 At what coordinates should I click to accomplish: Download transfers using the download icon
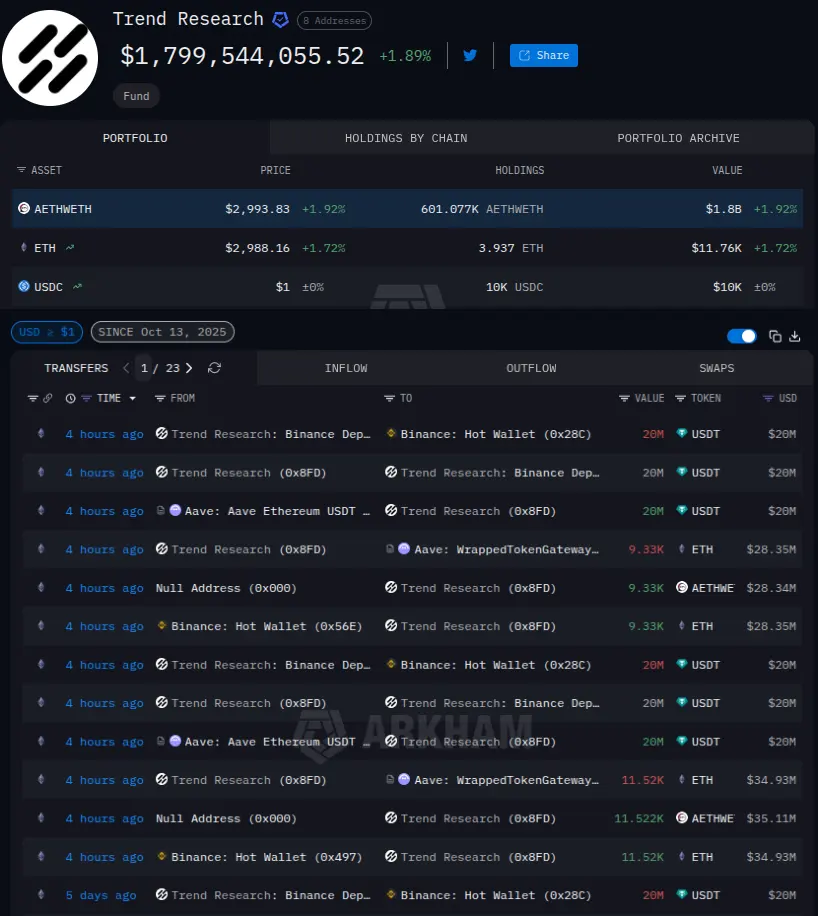(796, 336)
